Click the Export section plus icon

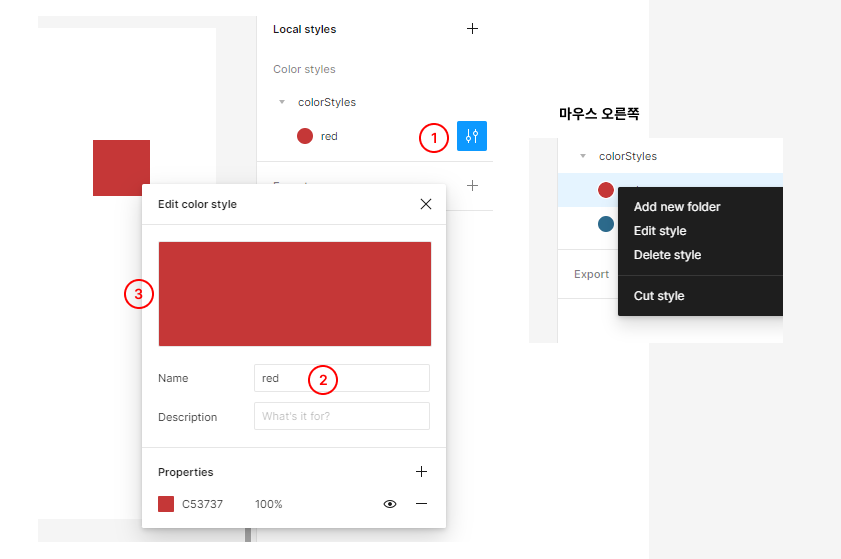(x=472, y=186)
